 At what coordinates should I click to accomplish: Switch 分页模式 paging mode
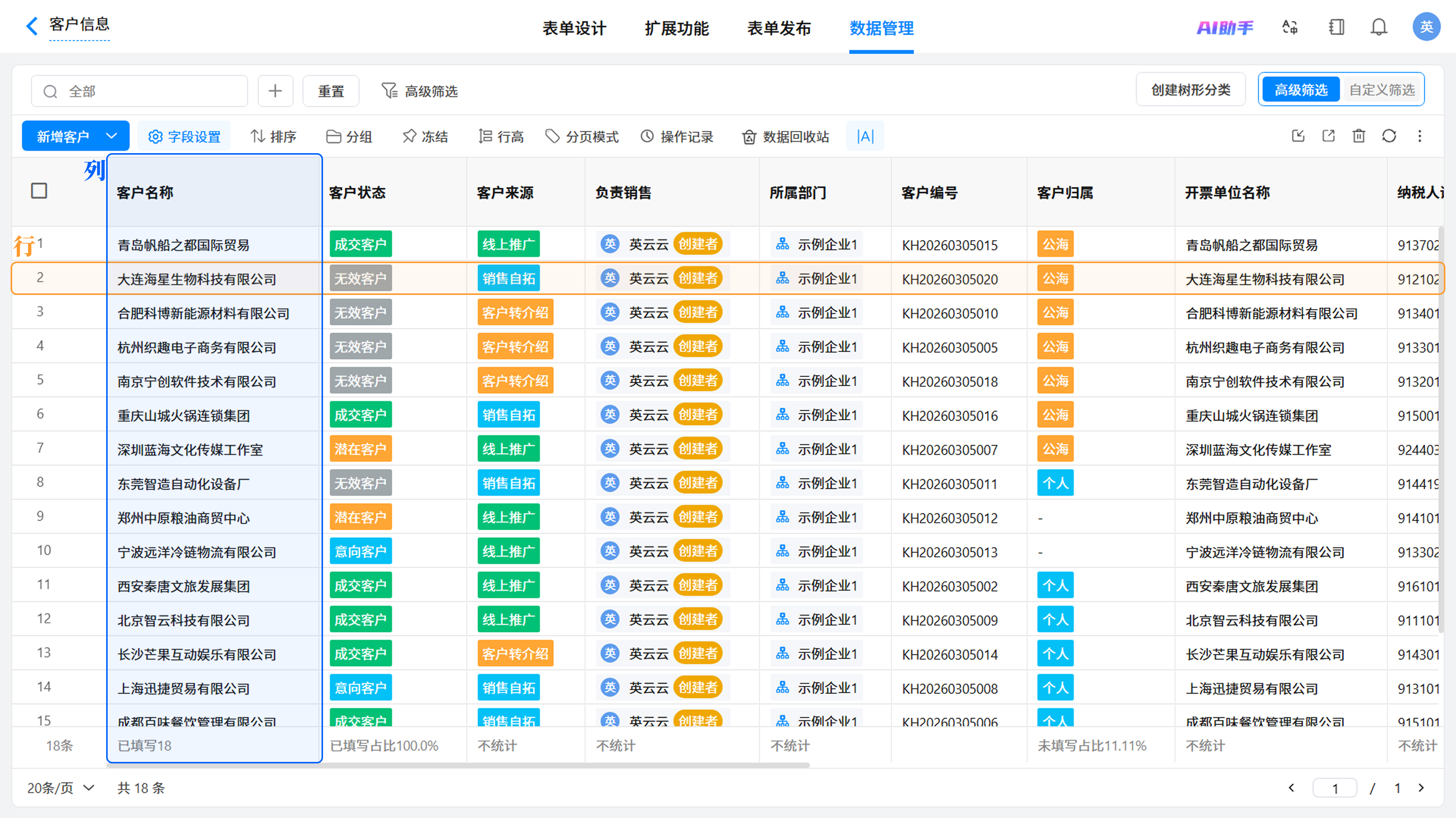pyautogui.click(x=582, y=136)
